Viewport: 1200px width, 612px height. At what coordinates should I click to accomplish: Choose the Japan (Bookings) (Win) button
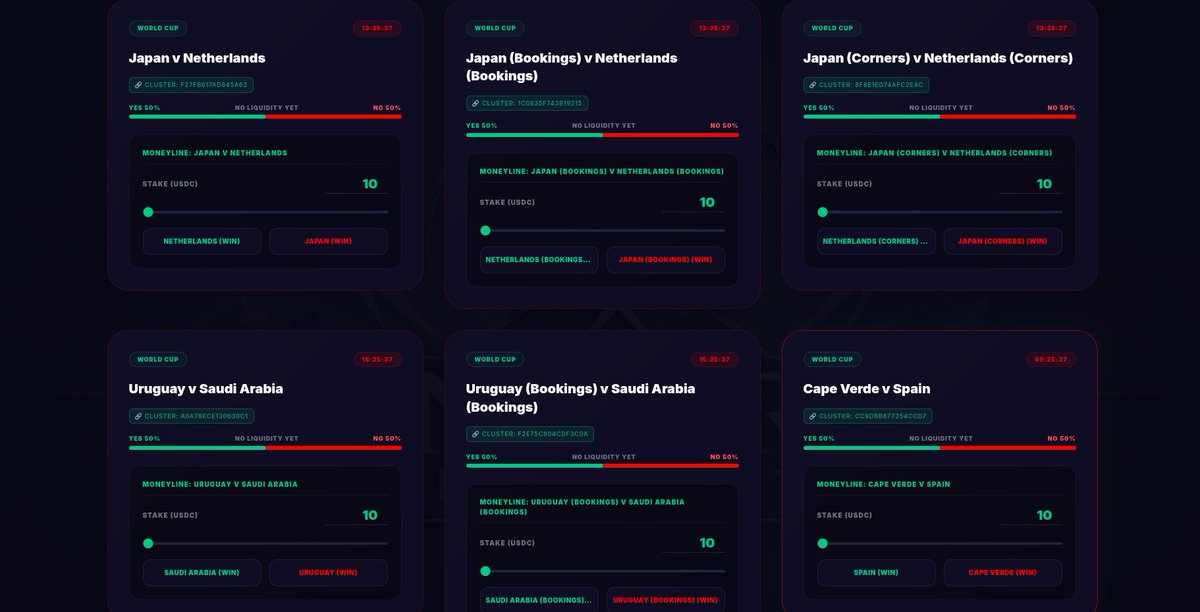(x=665, y=259)
